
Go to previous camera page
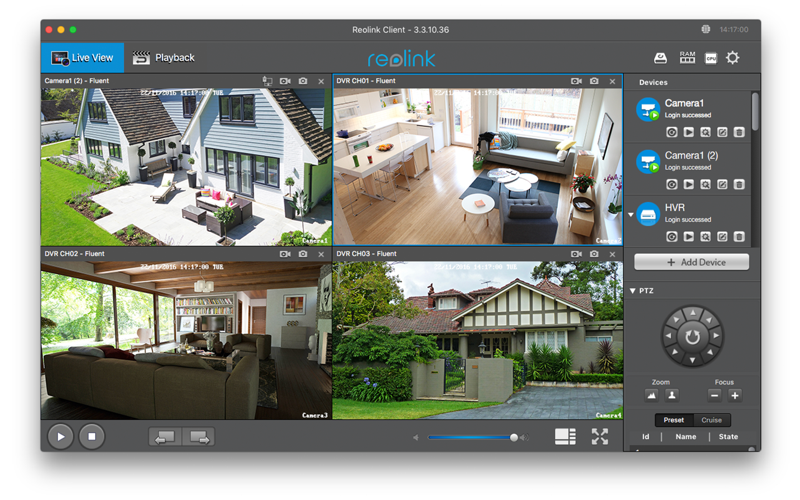[165, 437]
